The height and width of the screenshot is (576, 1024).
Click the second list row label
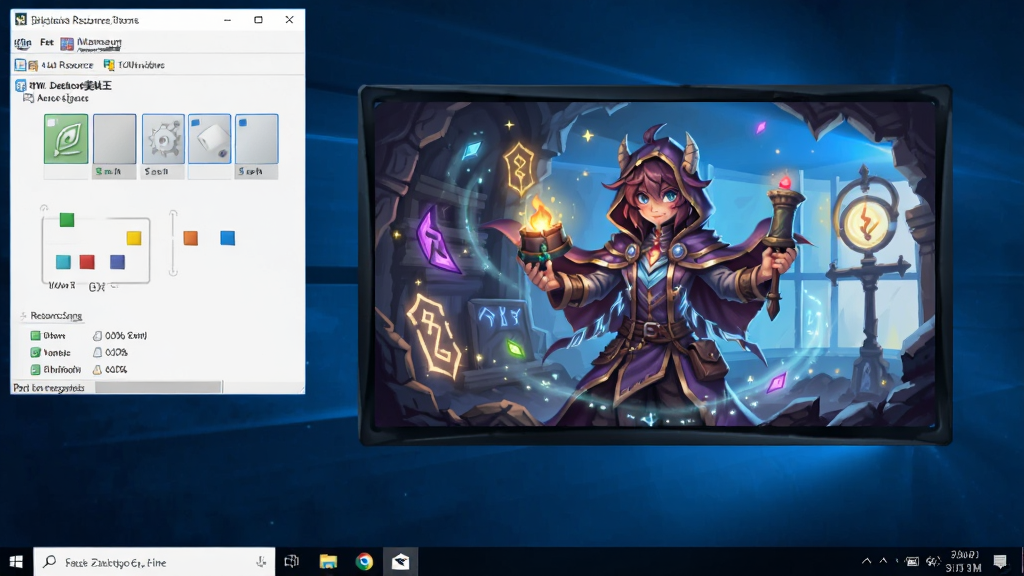(57, 353)
